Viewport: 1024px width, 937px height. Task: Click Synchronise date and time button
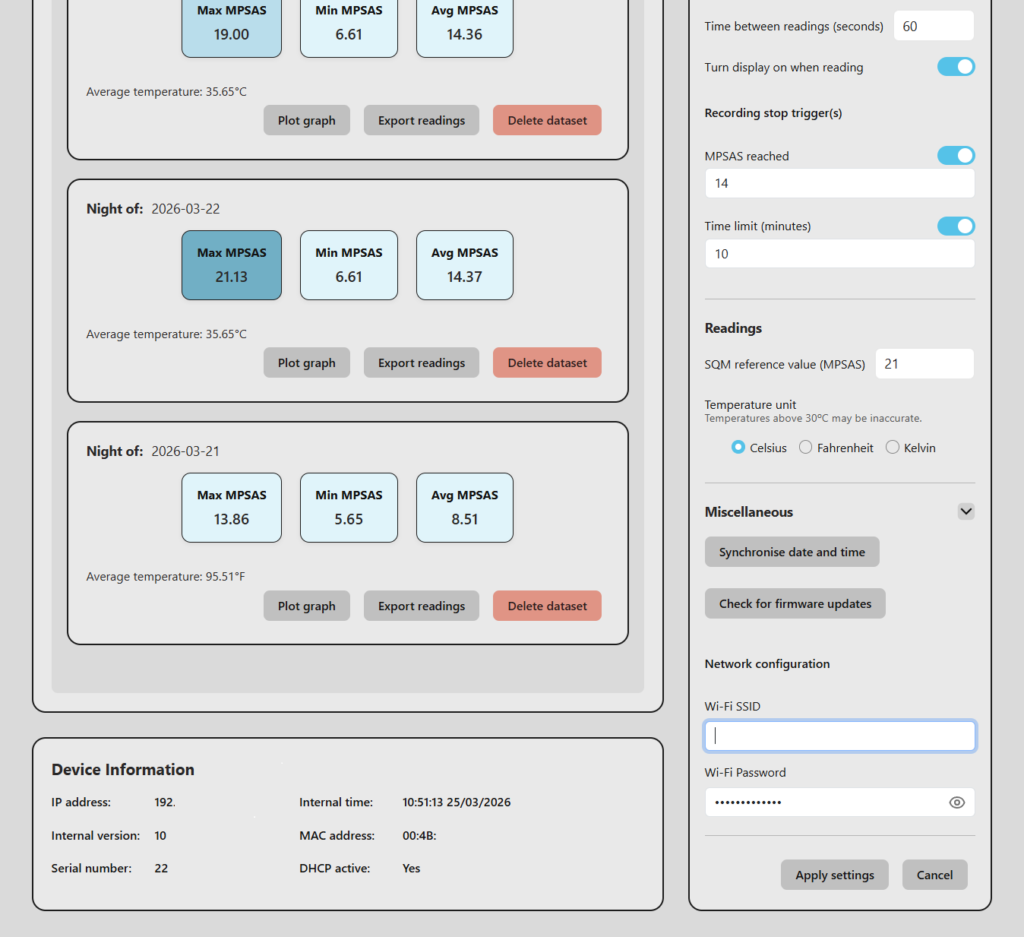point(792,552)
